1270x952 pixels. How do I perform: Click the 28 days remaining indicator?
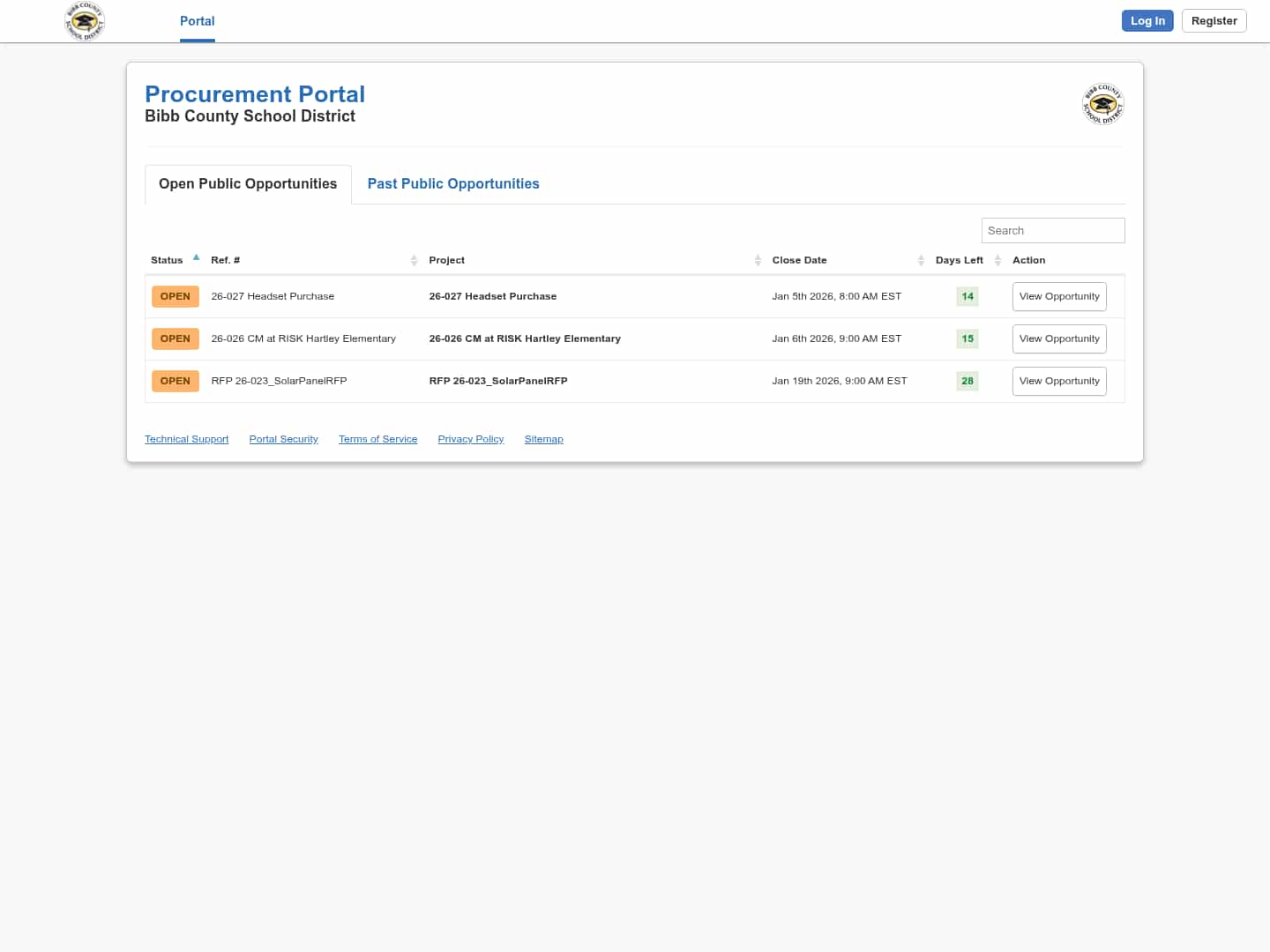coord(967,381)
